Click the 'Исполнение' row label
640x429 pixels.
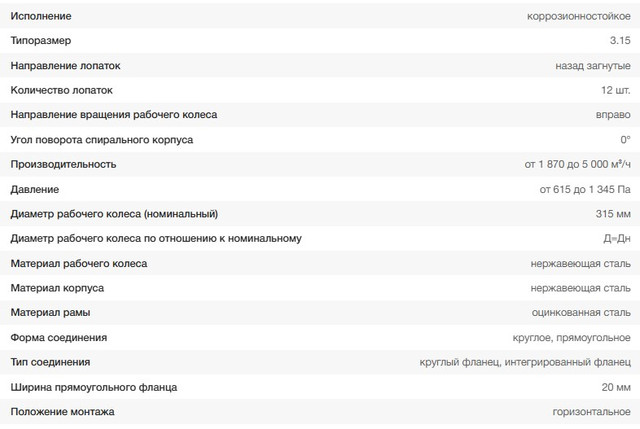(40, 16)
